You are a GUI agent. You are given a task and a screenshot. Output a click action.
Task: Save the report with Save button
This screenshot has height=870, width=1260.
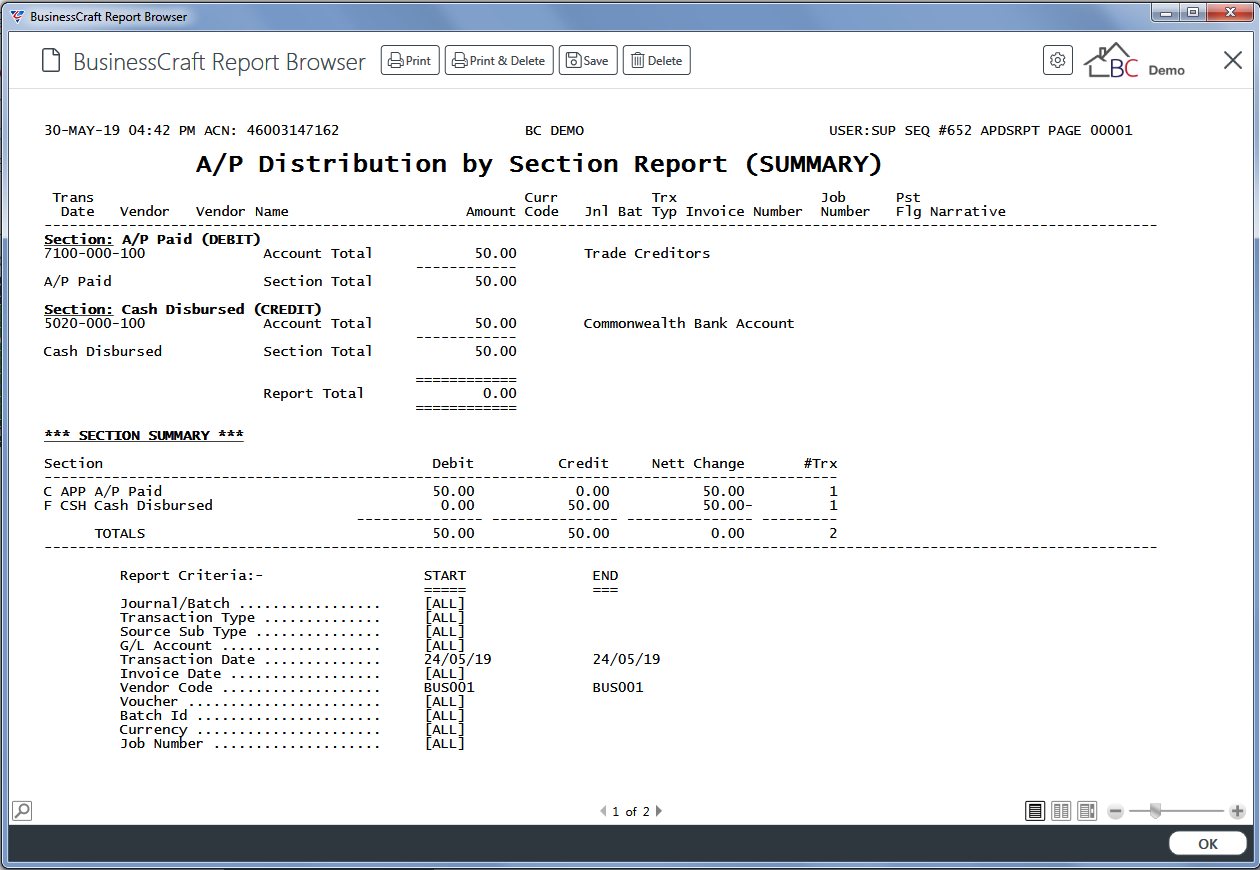coord(588,60)
